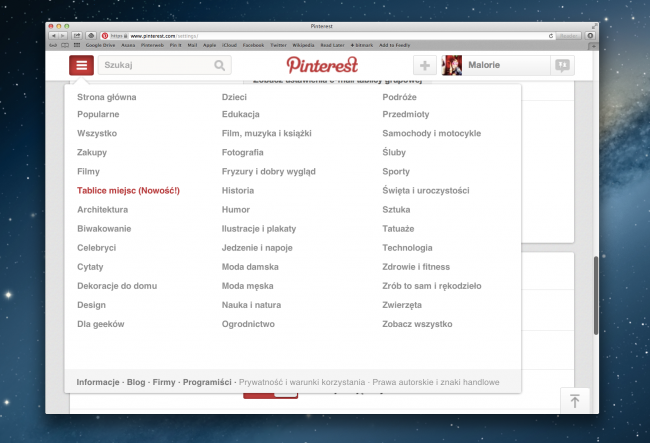Screen dimensions: 650x443
Task: Click the iCloud tabs button
Action: 91,36
